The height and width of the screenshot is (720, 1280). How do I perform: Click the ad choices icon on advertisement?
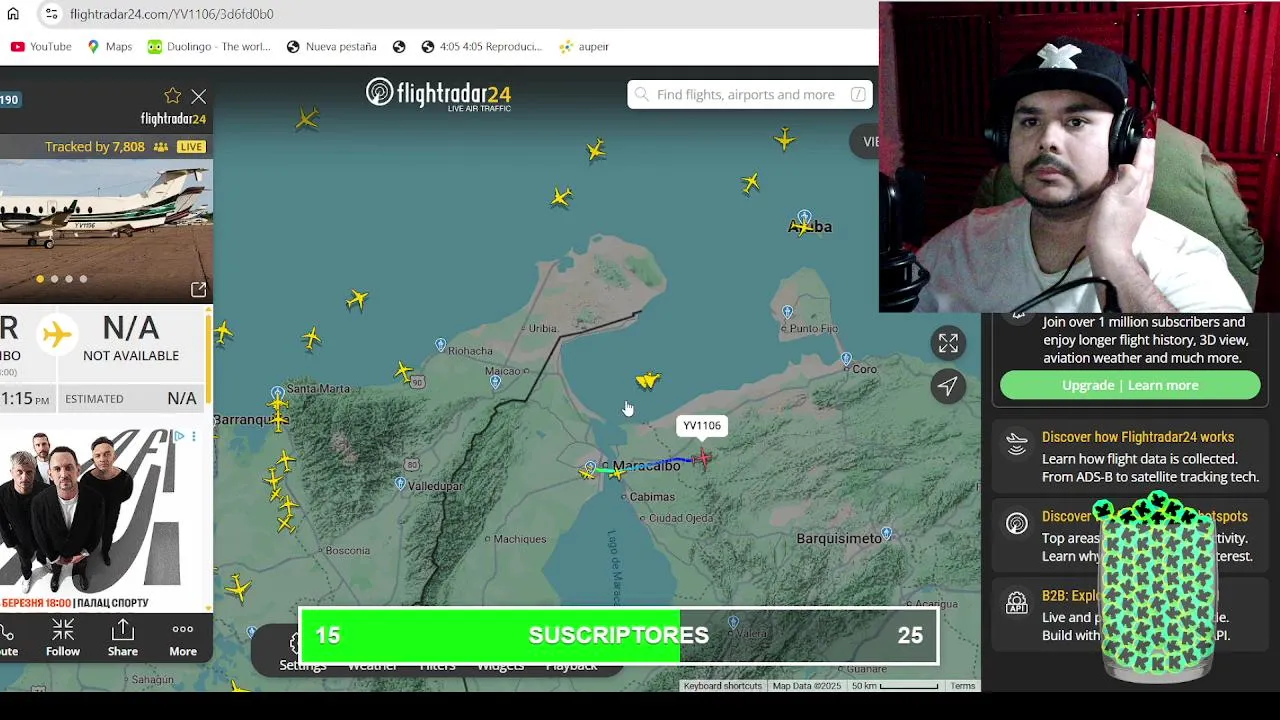point(179,436)
